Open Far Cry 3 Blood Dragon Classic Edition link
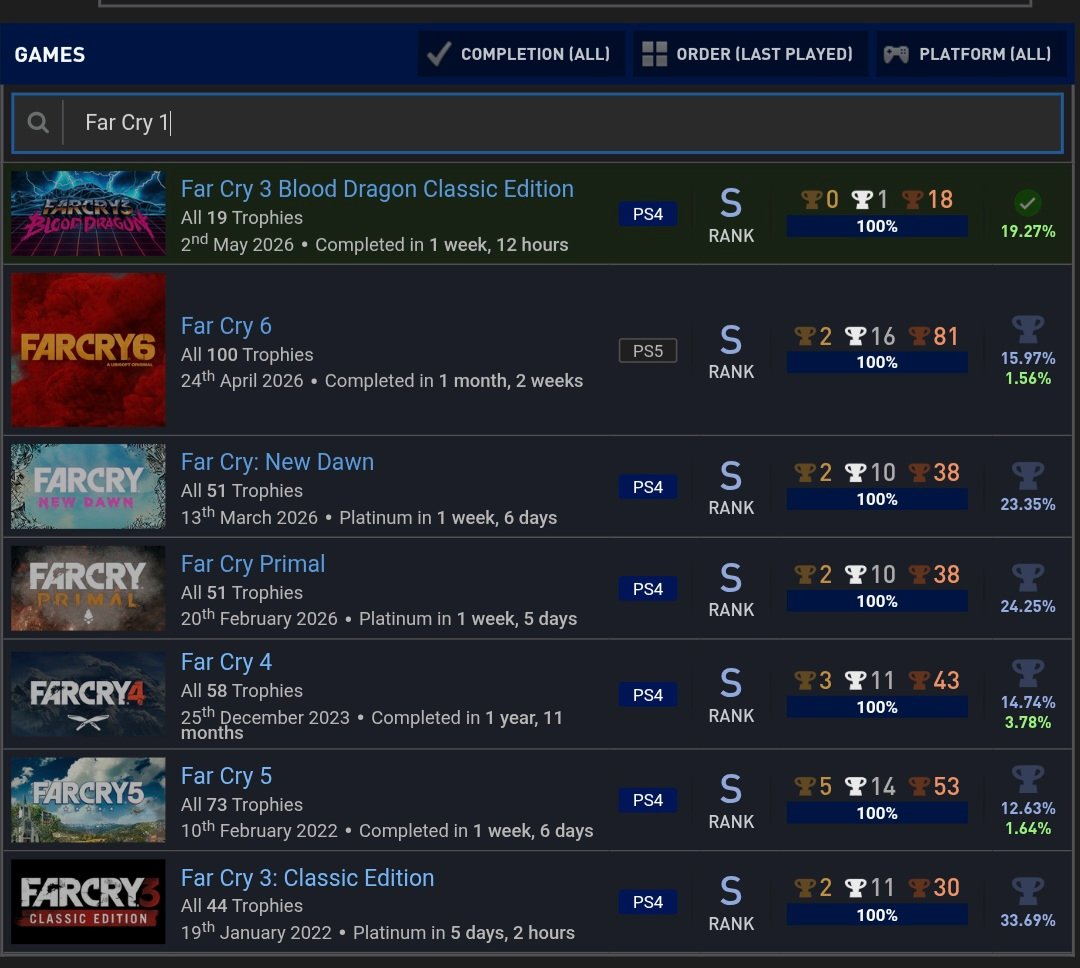Viewport: 1080px width, 968px height. (x=377, y=189)
